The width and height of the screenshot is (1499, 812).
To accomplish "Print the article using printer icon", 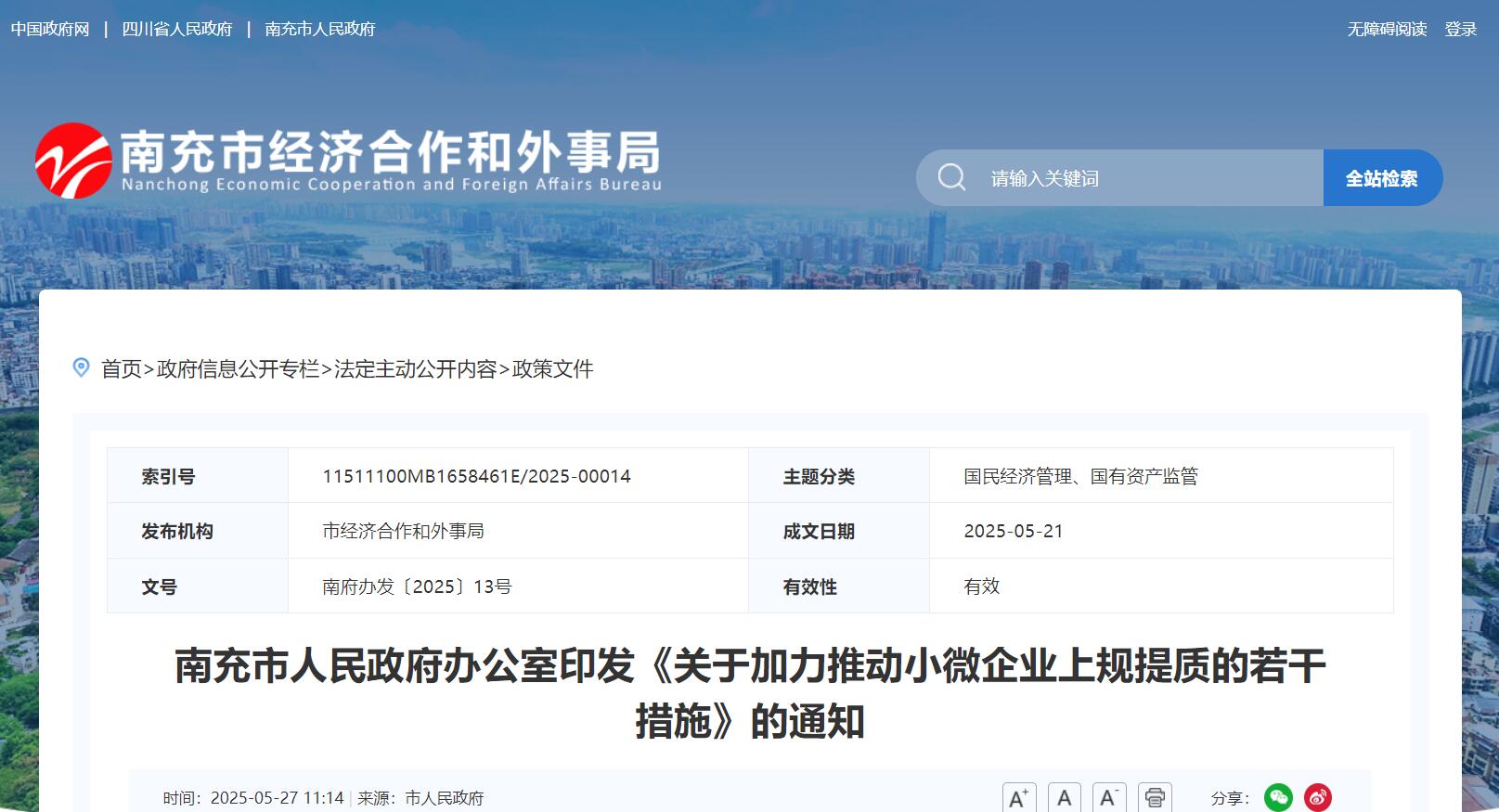I will pyautogui.click(x=1155, y=797).
